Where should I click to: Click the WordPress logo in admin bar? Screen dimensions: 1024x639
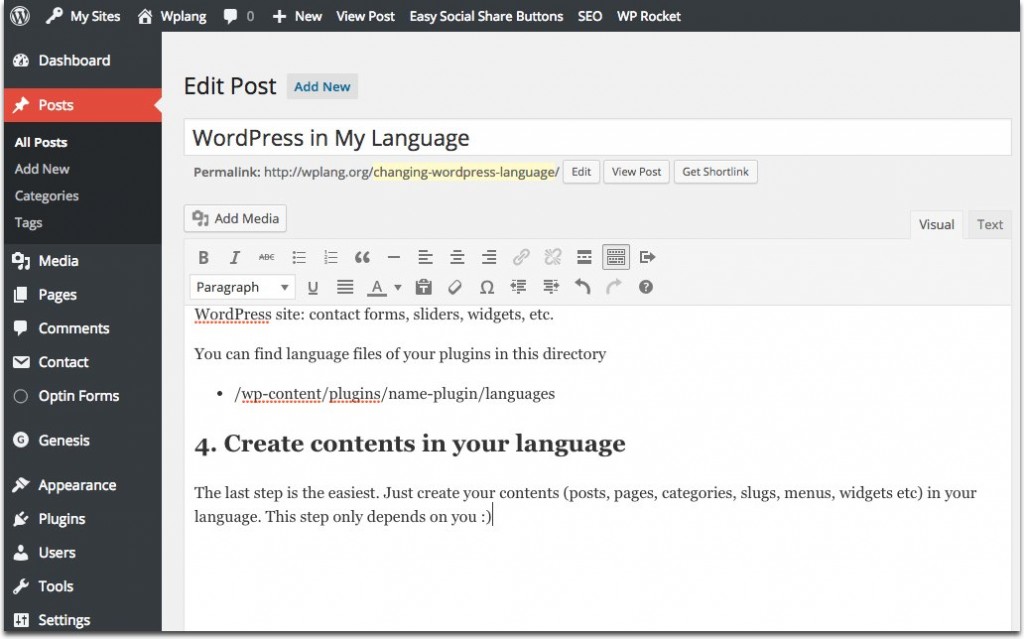[x=20, y=16]
